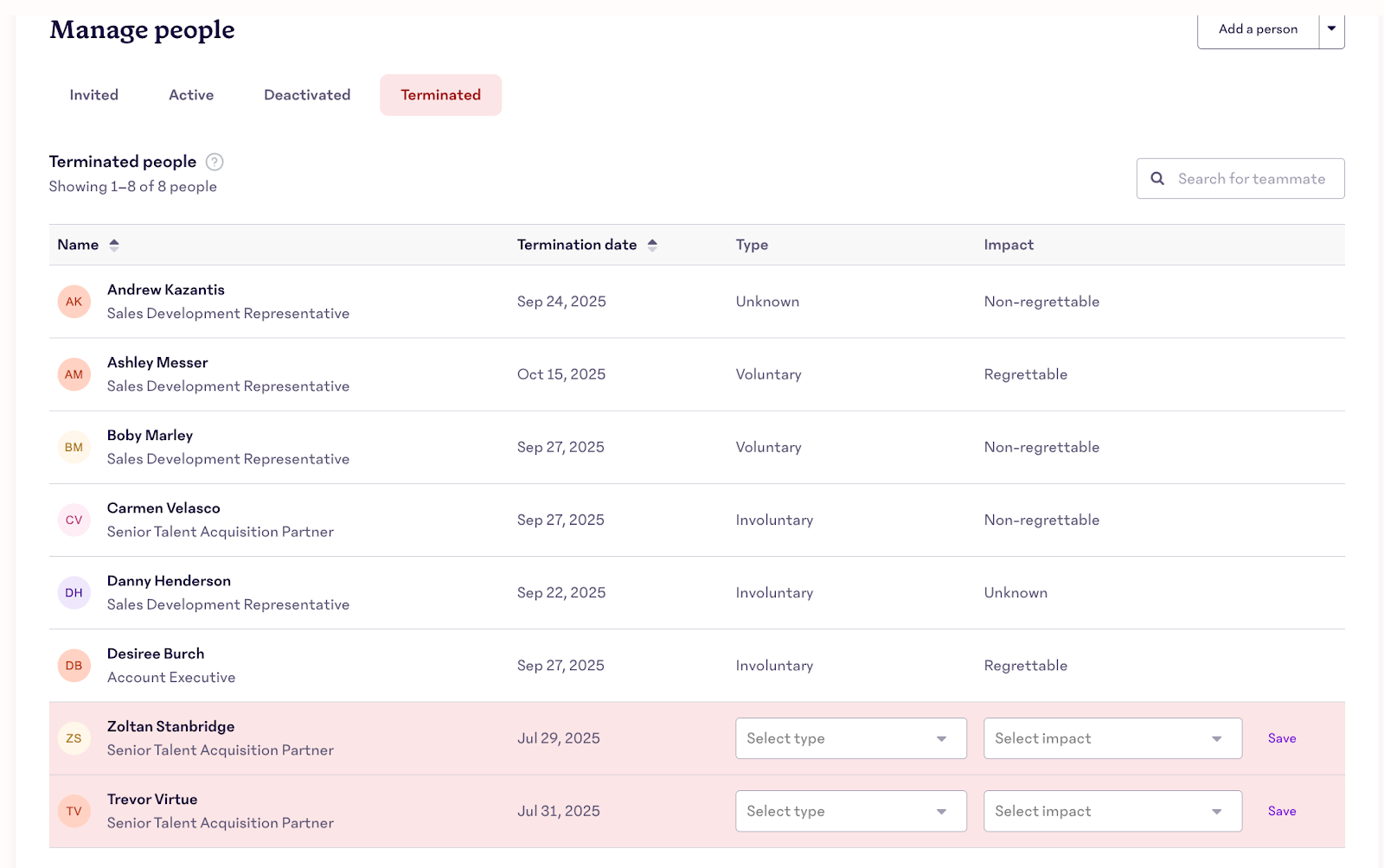Open the Deactivated tab
The width and height of the screenshot is (1384, 868).
(x=307, y=95)
